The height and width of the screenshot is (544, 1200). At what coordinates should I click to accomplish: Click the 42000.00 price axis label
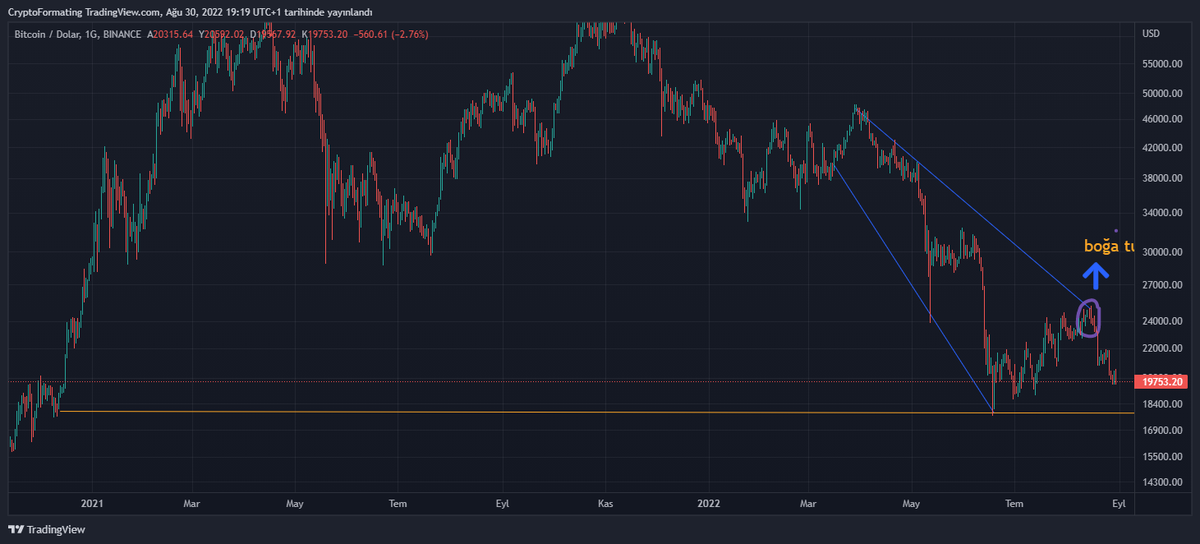coord(1162,148)
